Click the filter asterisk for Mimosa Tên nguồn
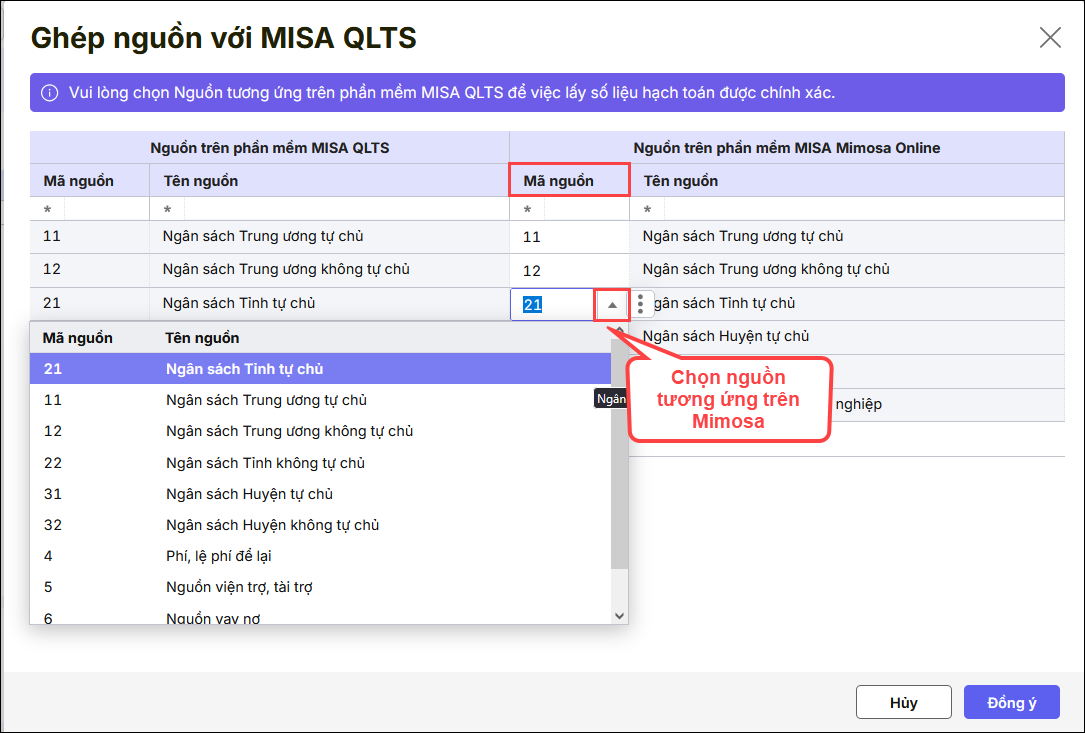 coord(647,210)
